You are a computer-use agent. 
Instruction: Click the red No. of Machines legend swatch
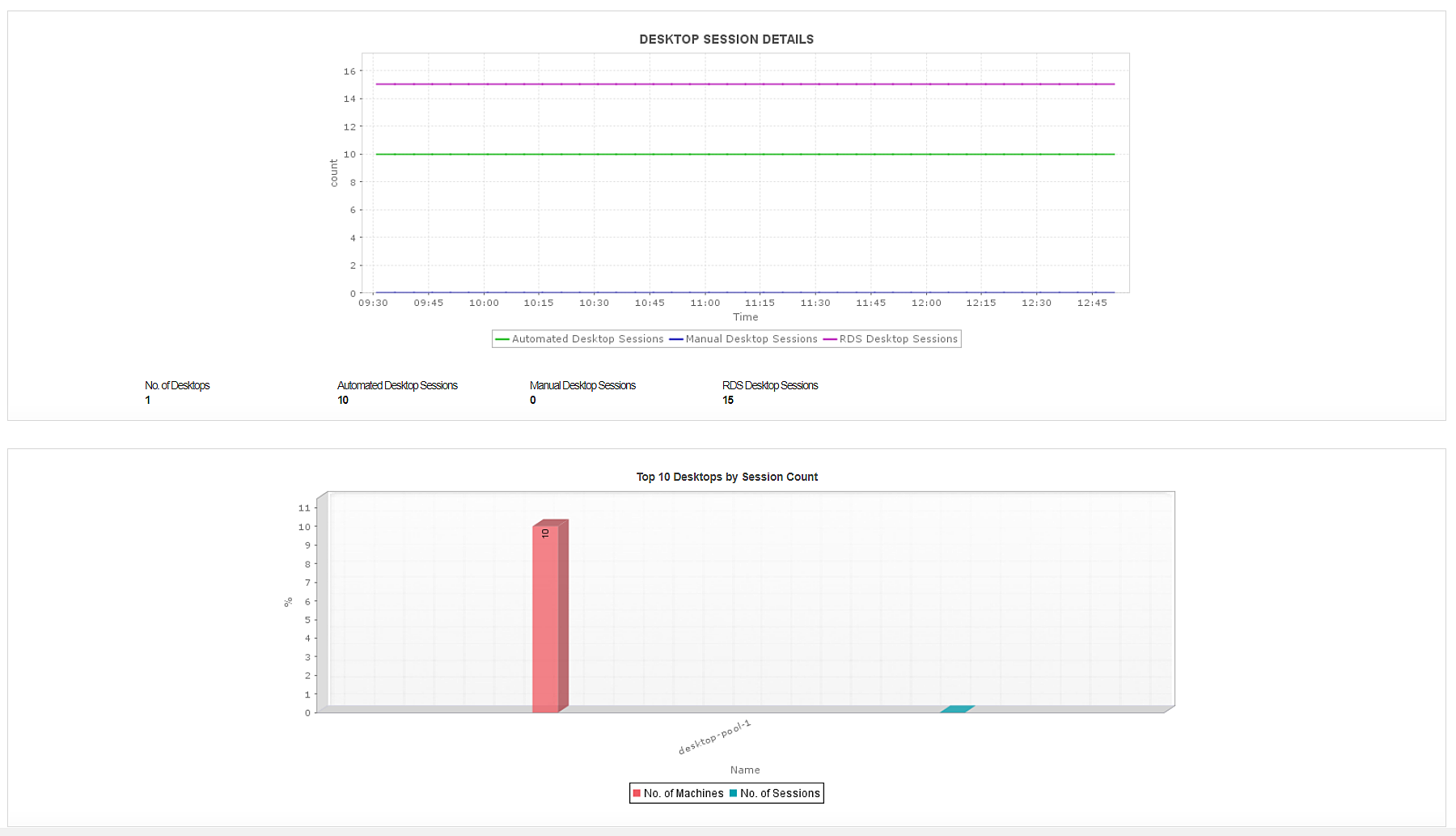coord(637,793)
